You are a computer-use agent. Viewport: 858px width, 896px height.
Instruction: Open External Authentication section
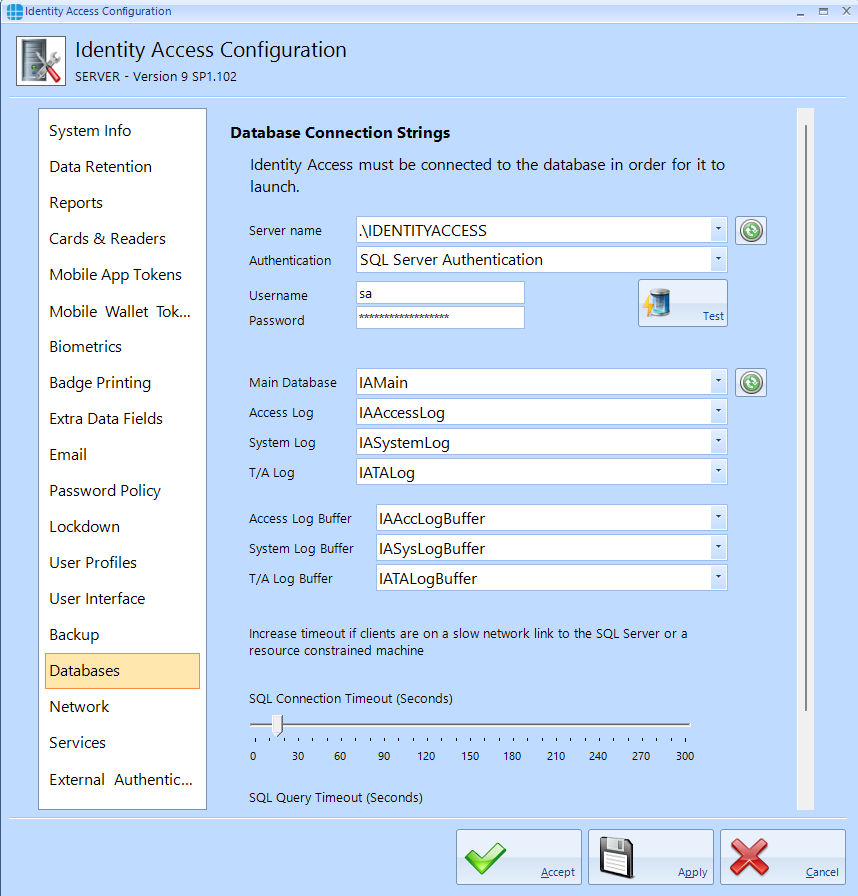[122, 779]
